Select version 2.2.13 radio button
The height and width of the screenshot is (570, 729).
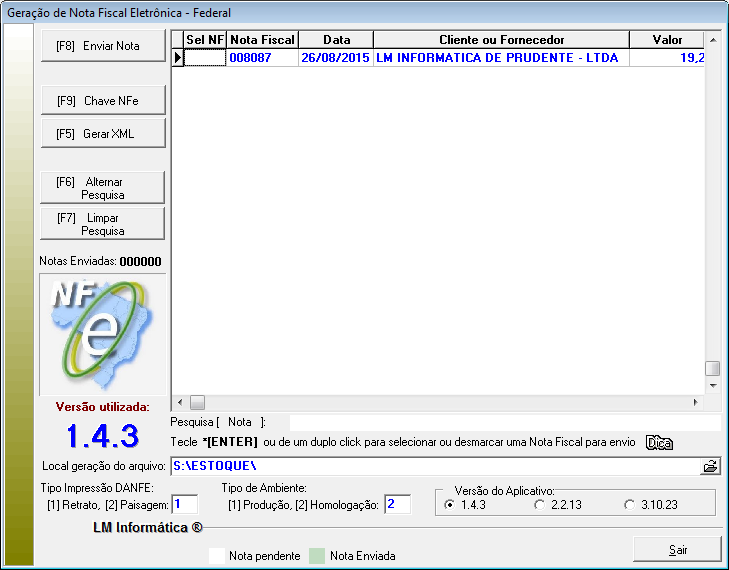540,505
